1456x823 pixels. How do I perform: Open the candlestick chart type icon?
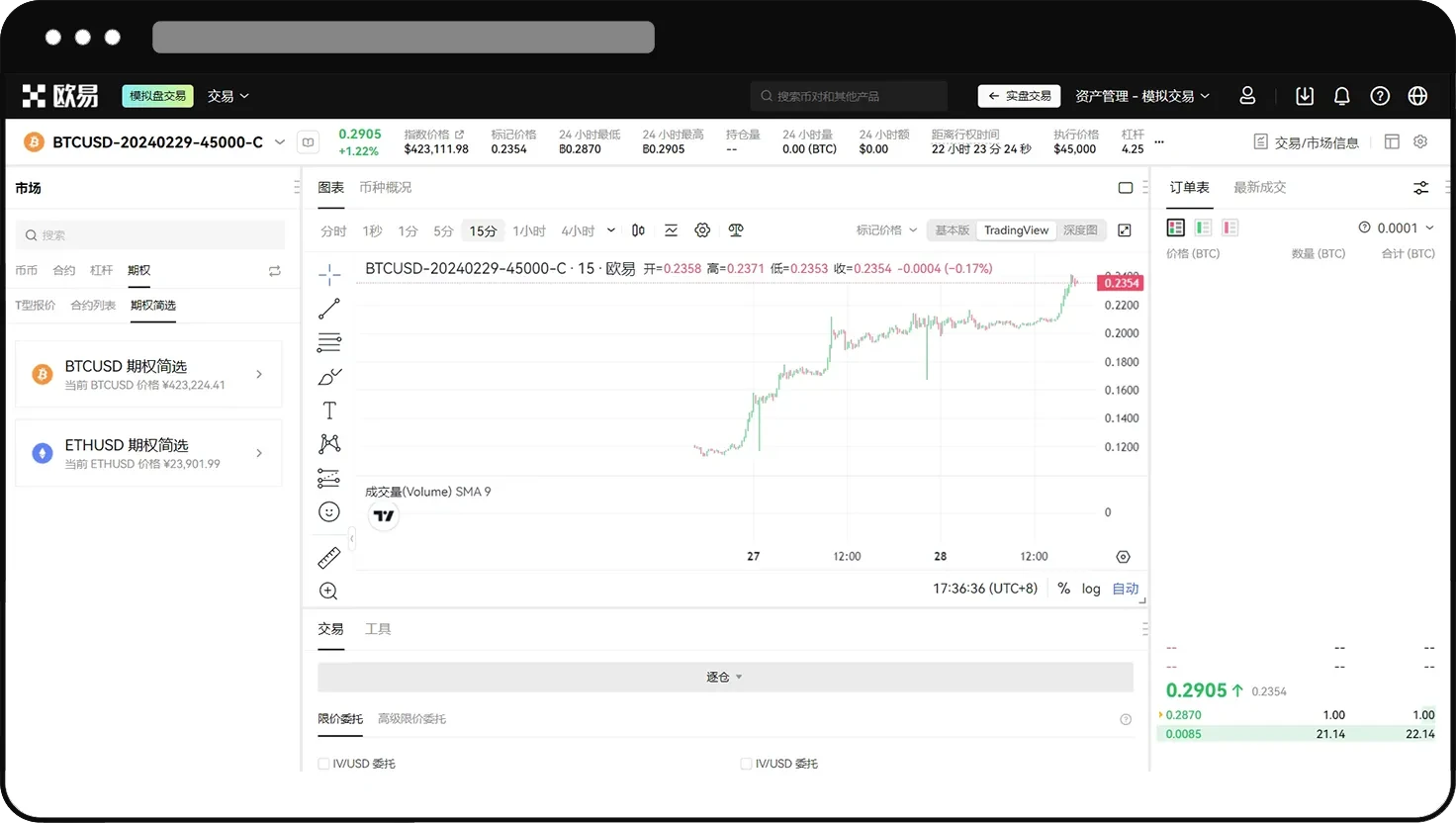click(x=638, y=230)
